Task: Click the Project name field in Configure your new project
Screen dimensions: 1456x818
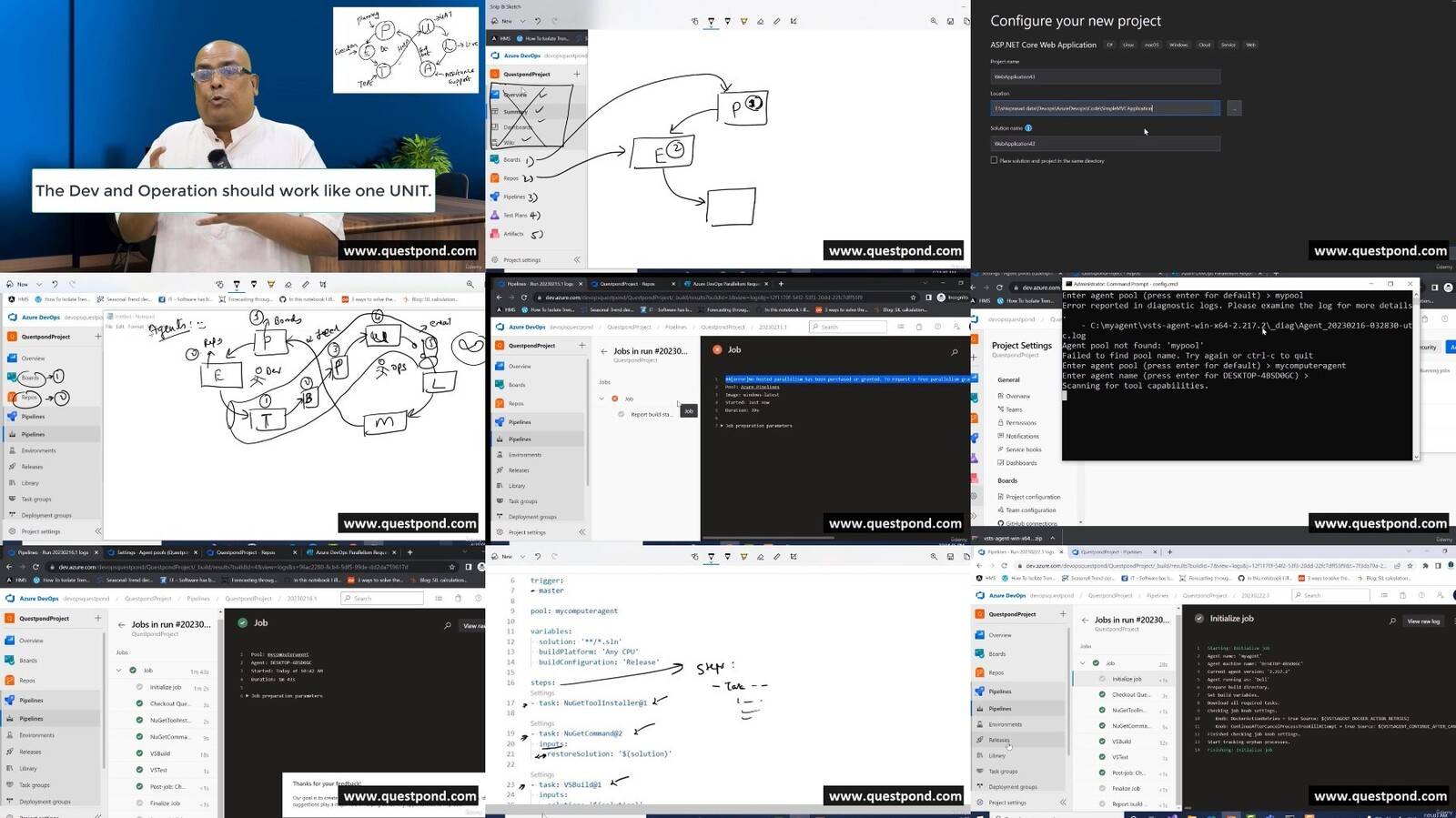Action: click(x=1105, y=77)
